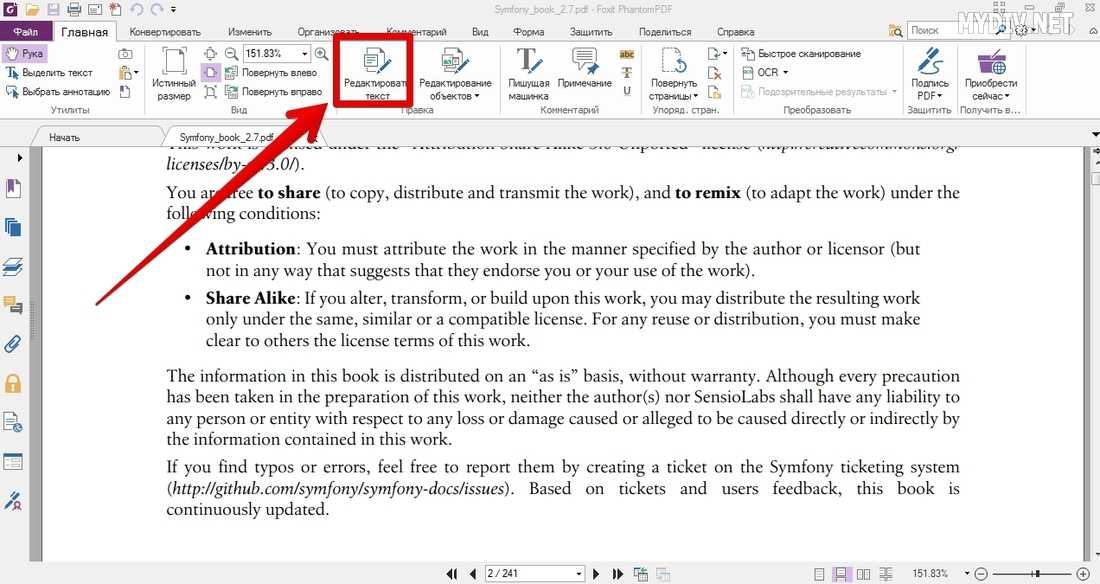Open the Security lock panel in sidebar
1100x584 pixels.
[x=13, y=383]
